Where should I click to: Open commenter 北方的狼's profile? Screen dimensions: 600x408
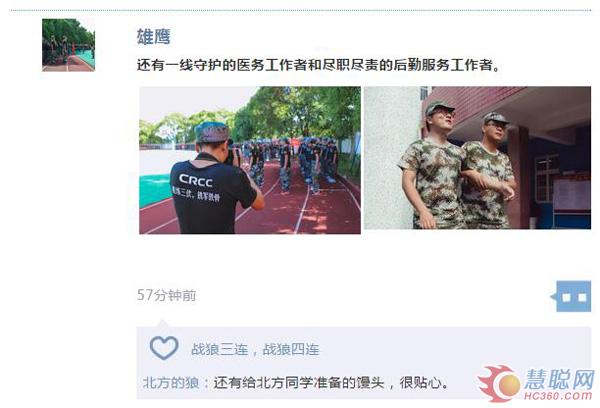point(171,383)
